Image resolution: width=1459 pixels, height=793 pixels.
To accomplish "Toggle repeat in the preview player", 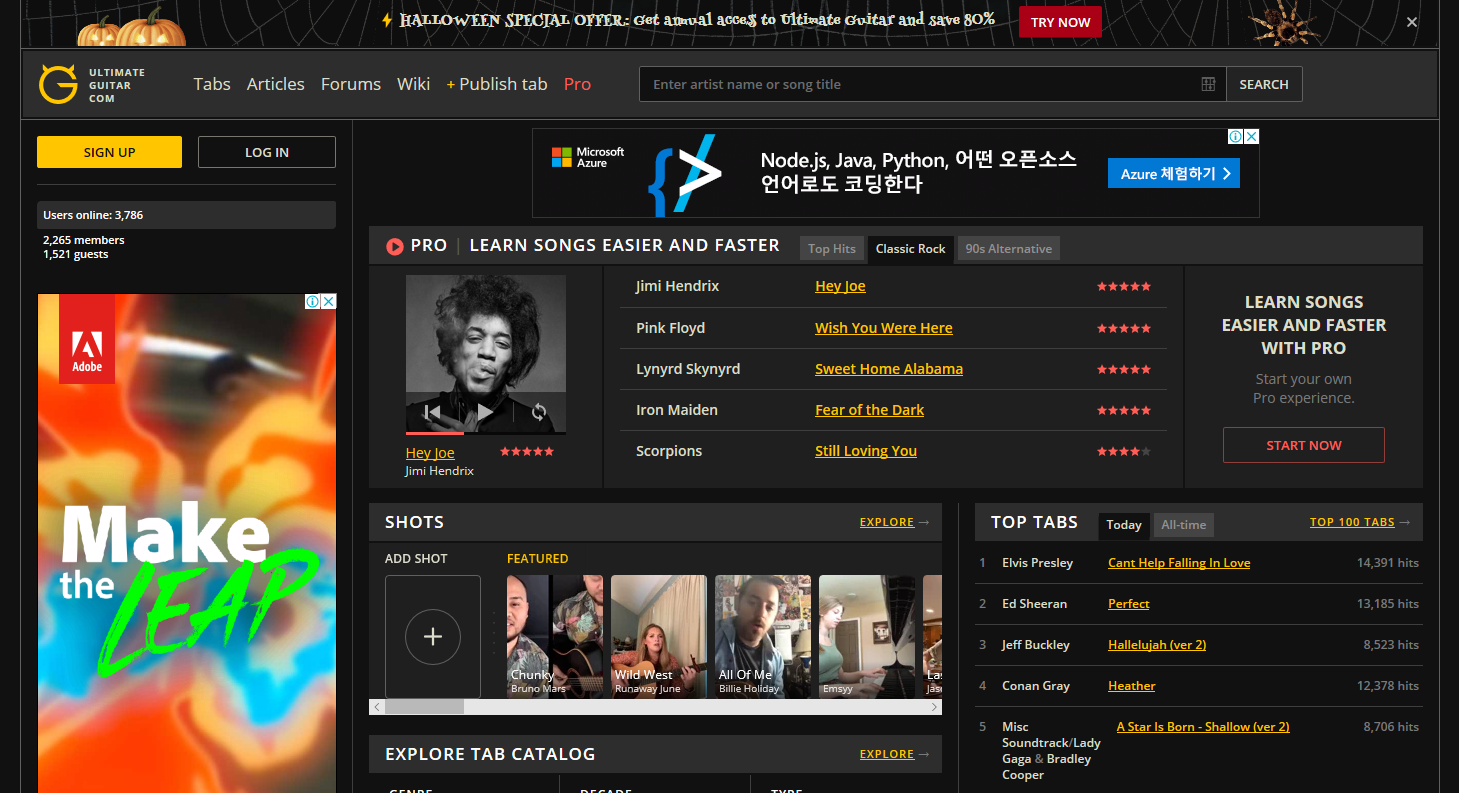I will coord(539,411).
